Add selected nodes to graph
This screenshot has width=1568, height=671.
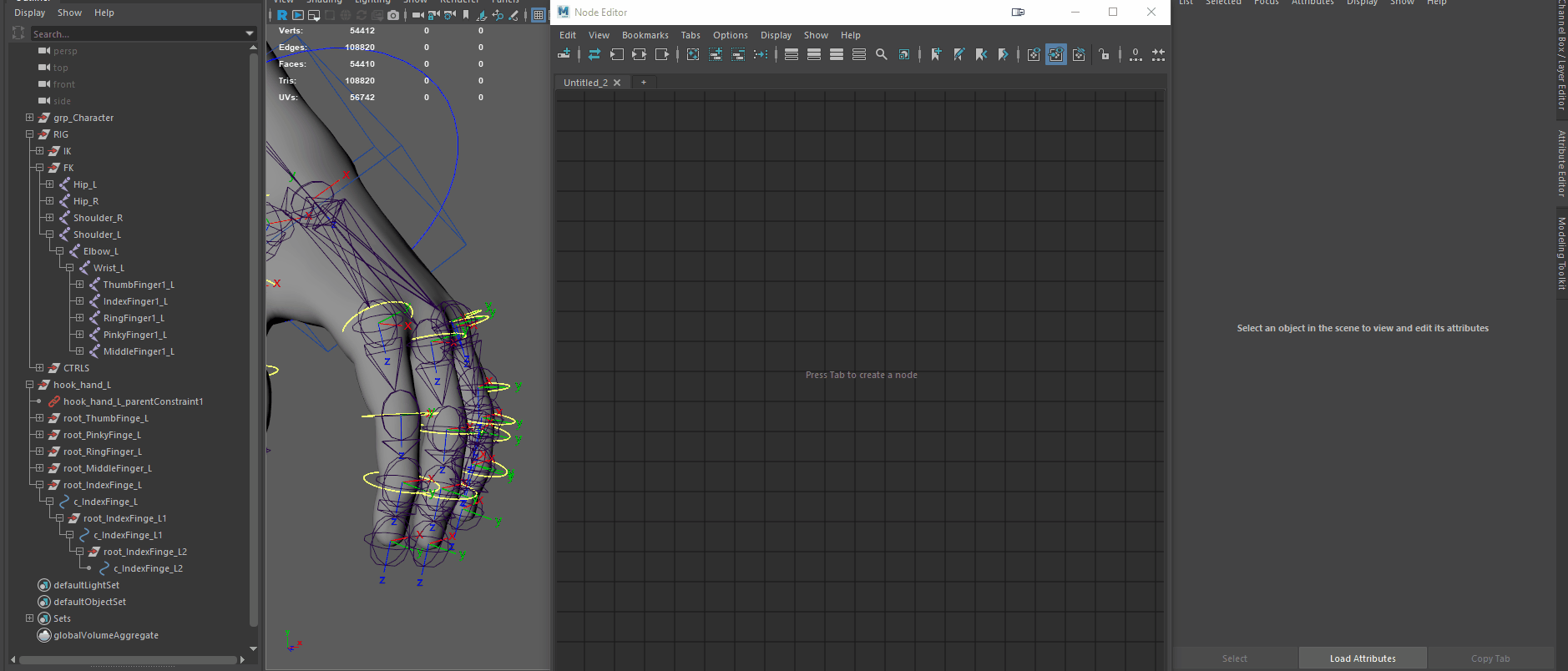(x=716, y=54)
